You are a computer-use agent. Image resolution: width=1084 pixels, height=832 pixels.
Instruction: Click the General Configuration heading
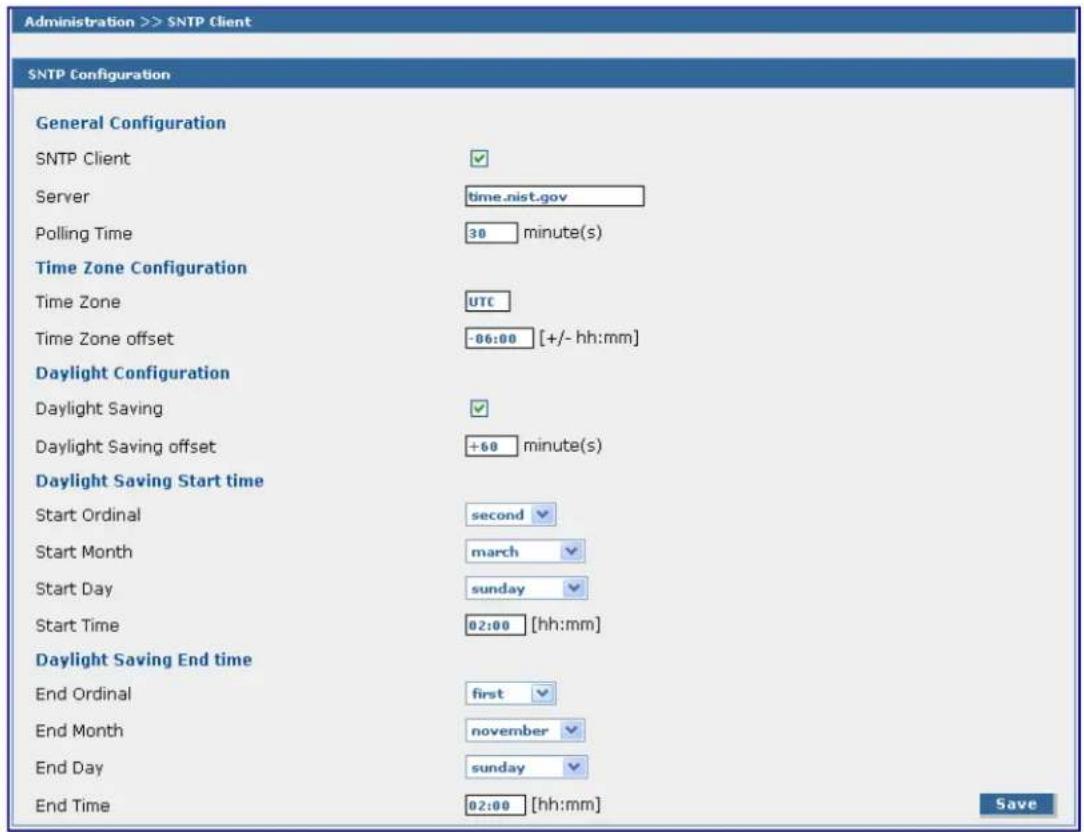coord(131,123)
